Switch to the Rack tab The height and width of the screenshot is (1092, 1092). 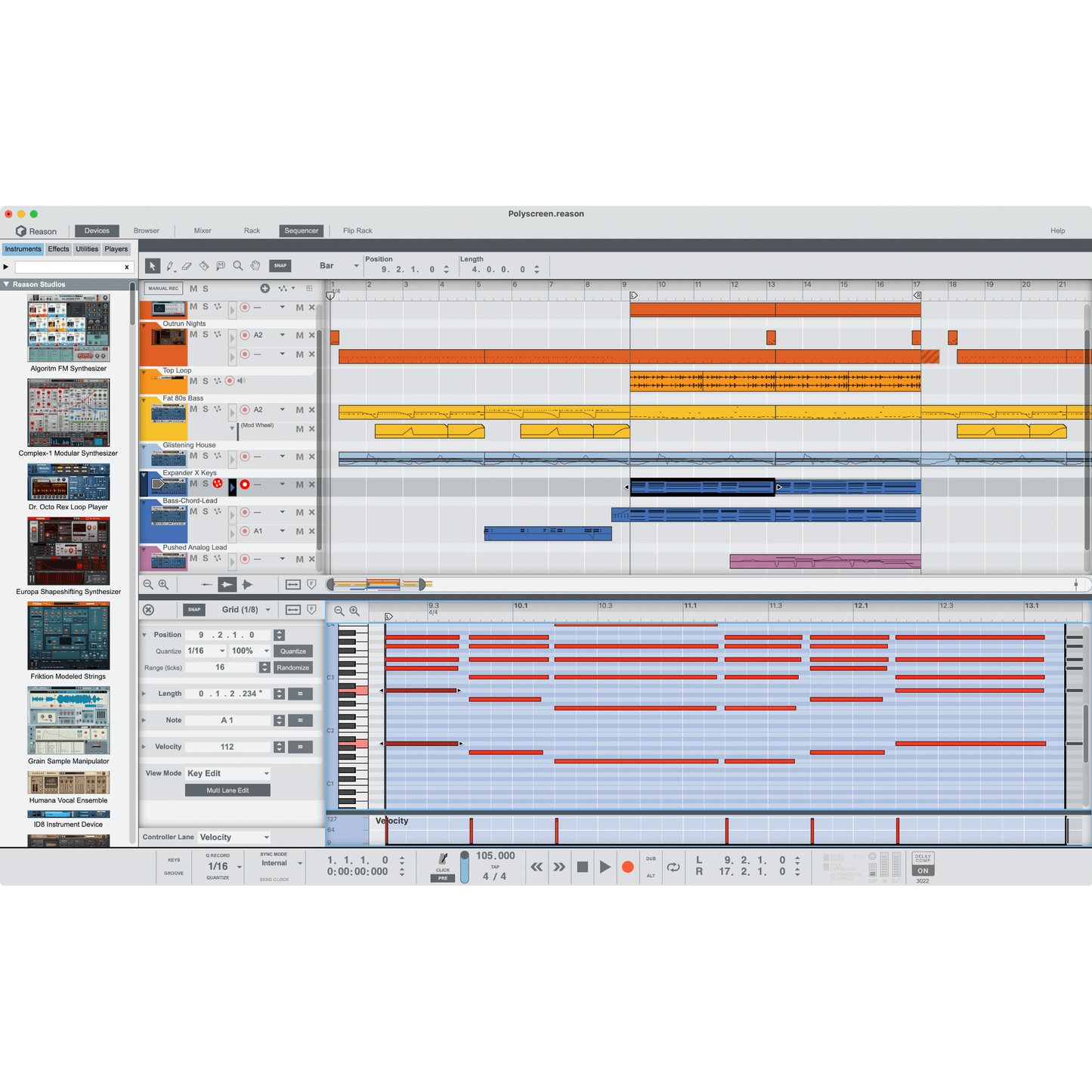[x=252, y=230]
